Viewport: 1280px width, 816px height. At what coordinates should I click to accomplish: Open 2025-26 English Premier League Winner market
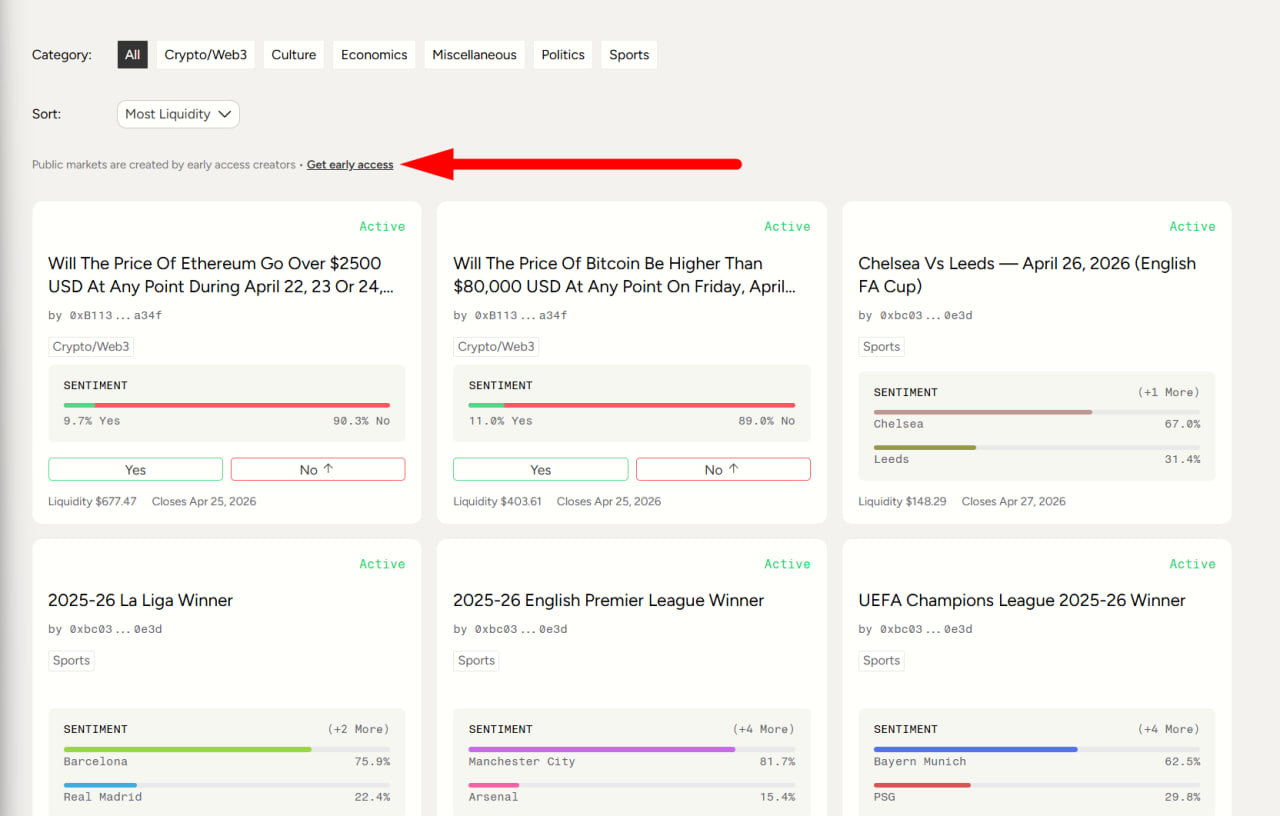(608, 601)
